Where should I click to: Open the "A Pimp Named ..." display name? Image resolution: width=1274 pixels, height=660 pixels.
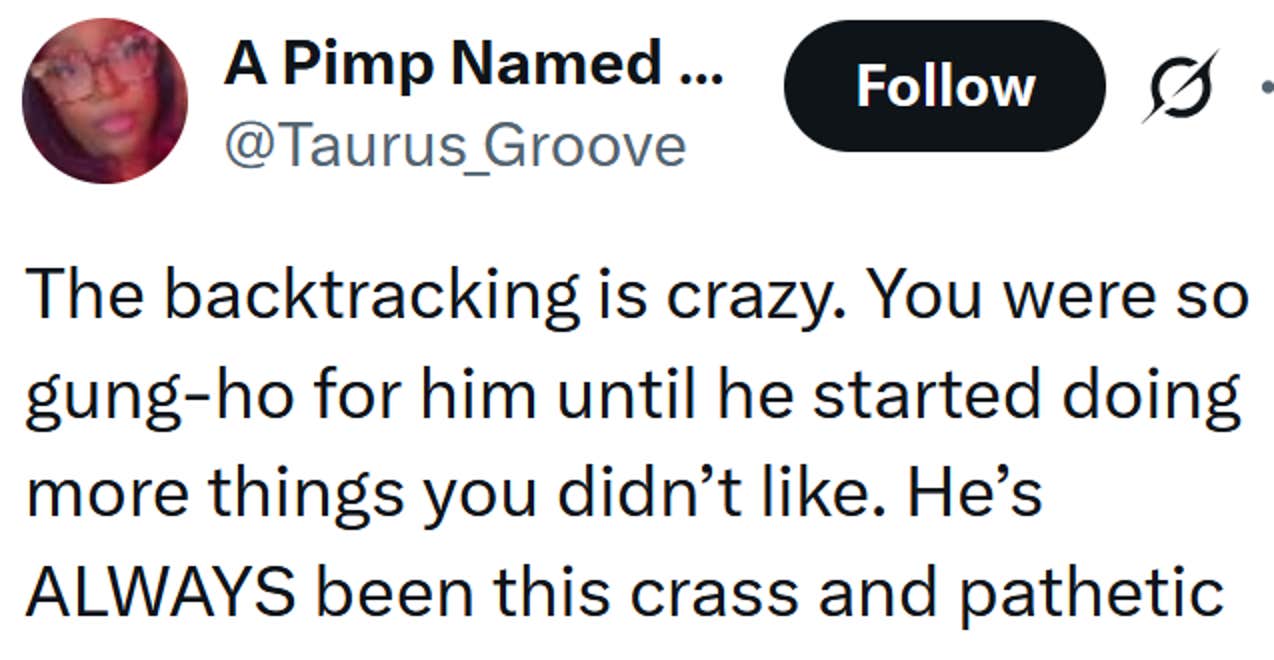click(472, 67)
